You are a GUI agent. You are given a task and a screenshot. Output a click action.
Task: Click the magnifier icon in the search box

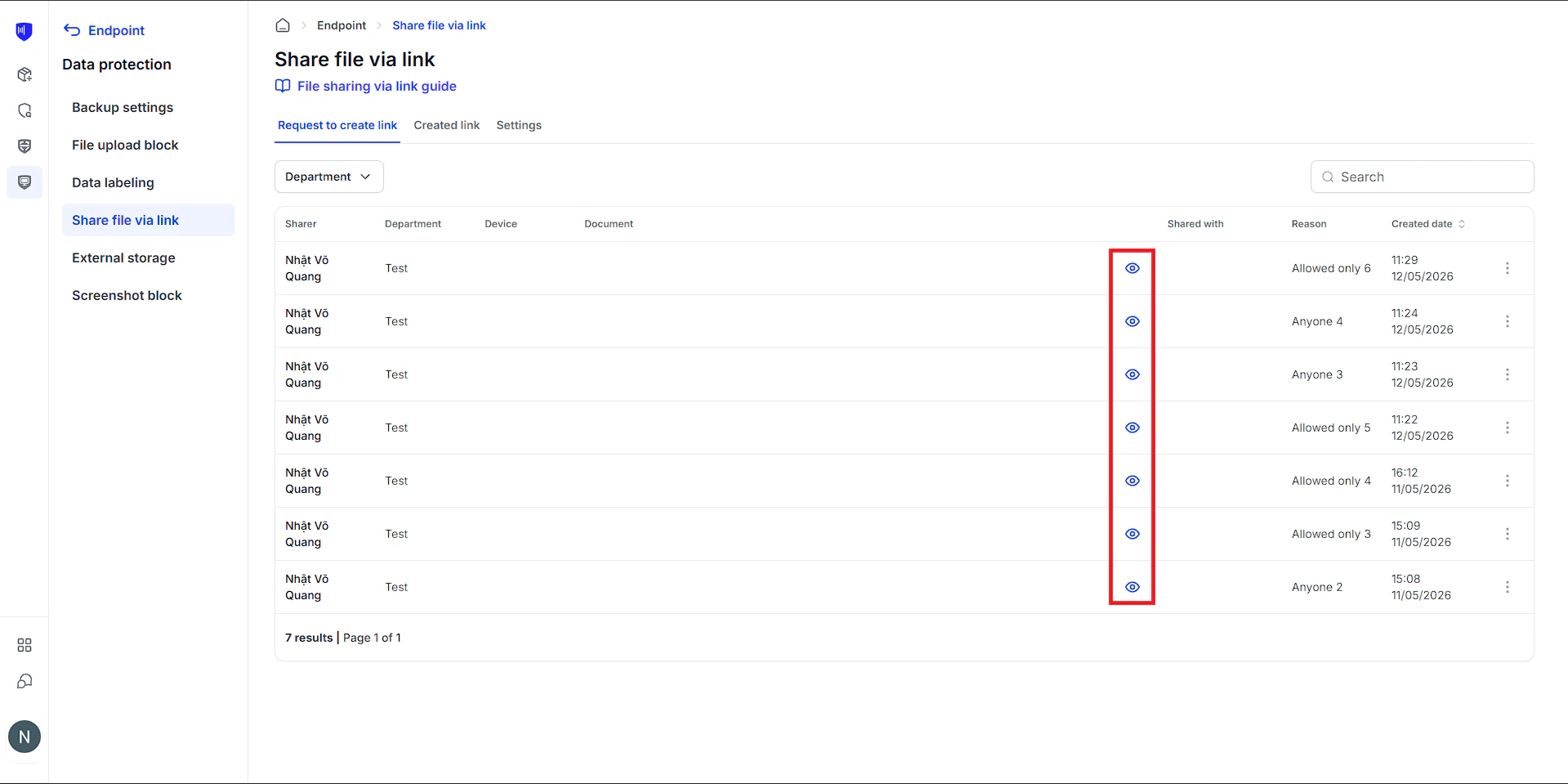(x=1328, y=177)
